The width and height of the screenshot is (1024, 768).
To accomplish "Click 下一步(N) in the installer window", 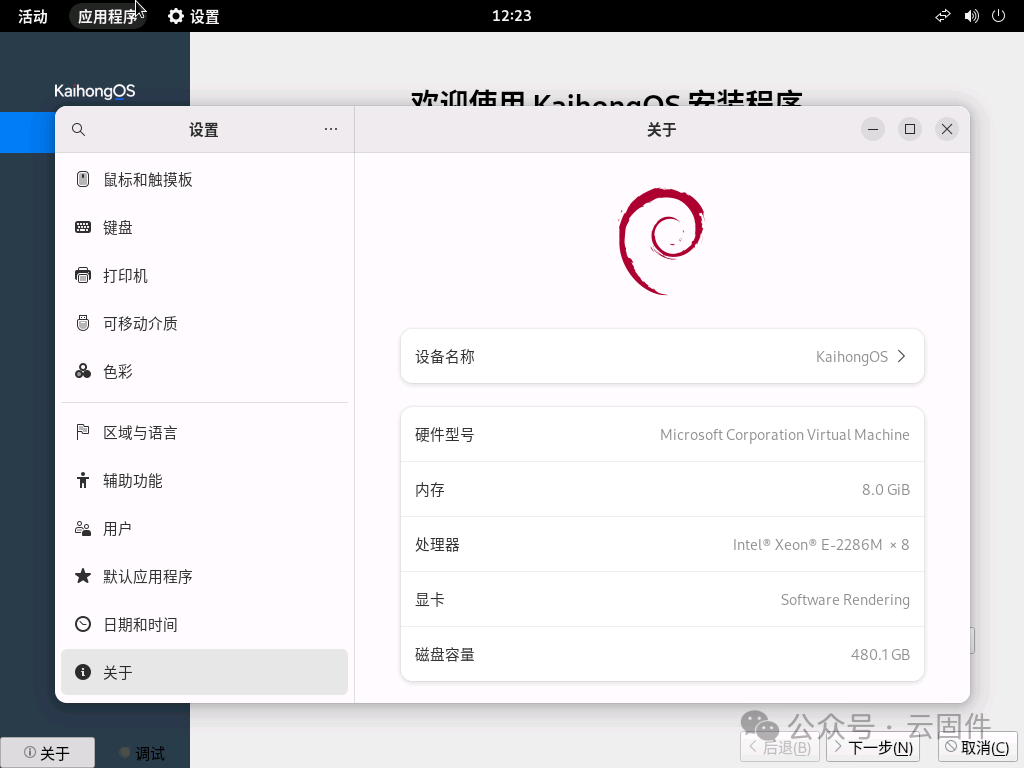I will 873,748.
